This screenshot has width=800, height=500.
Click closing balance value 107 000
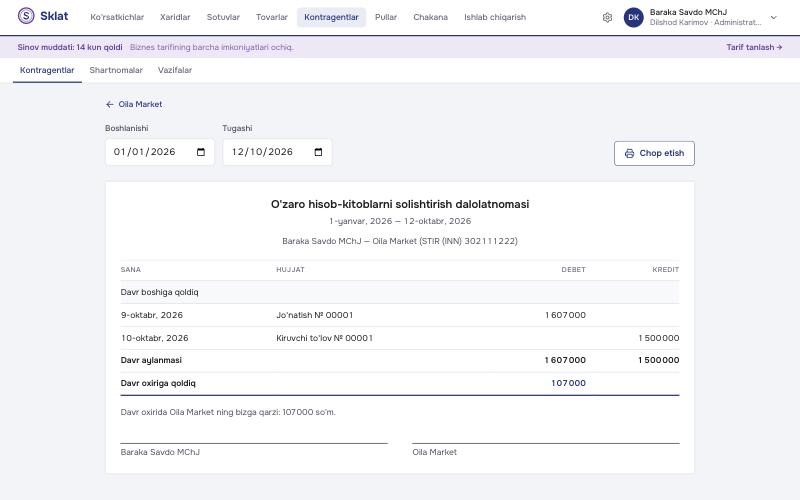point(568,383)
